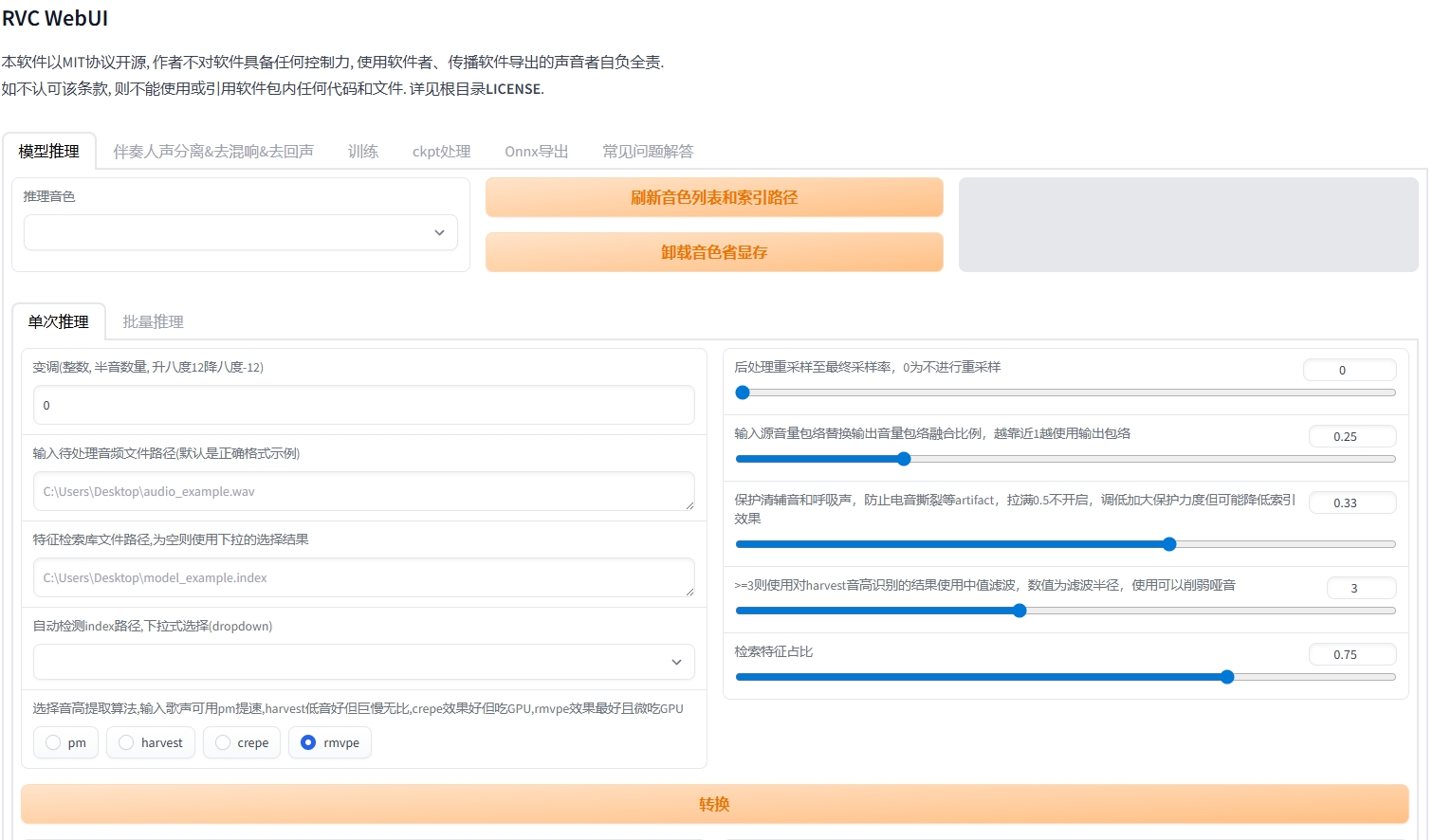The height and width of the screenshot is (840, 1433).
Task: Click the 刷新音色列表和索引路径 button
Action: pos(714,197)
